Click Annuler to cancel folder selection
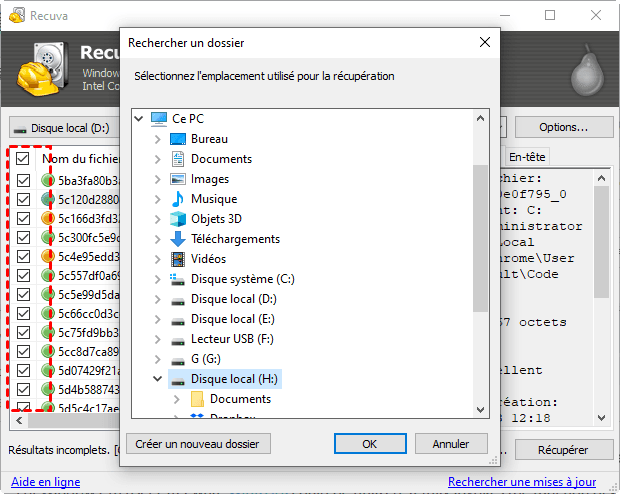 (x=451, y=444)
